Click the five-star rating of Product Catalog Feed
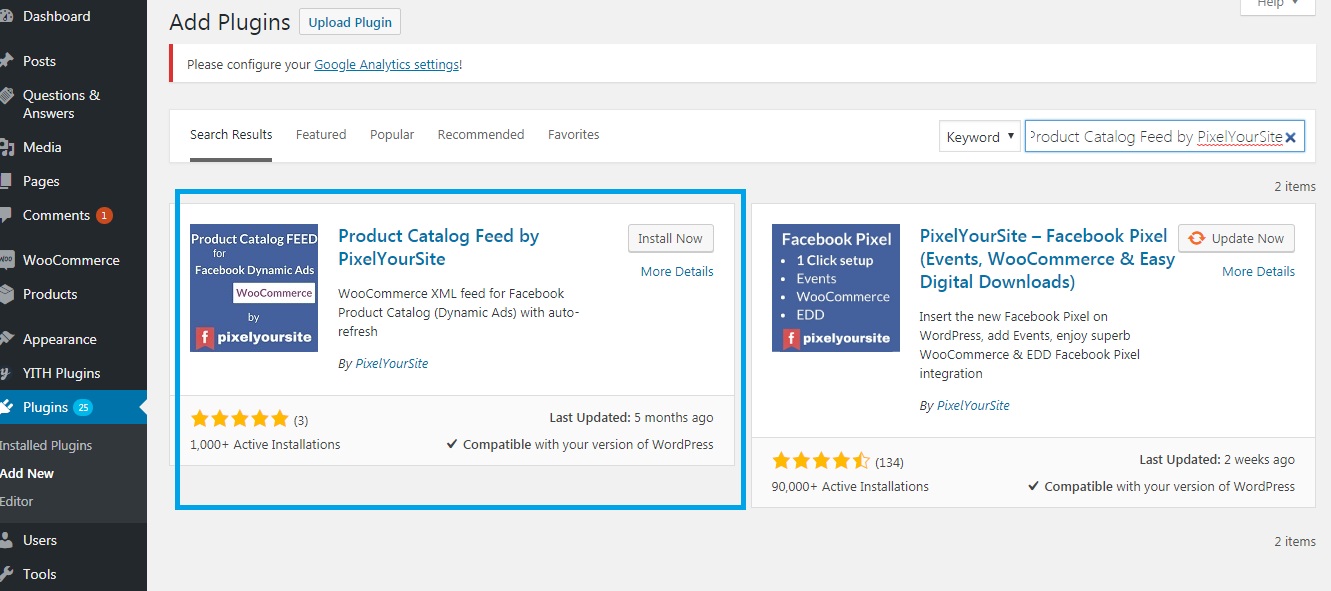Viewport: 1331px width, 591px height. pos(239,419)
